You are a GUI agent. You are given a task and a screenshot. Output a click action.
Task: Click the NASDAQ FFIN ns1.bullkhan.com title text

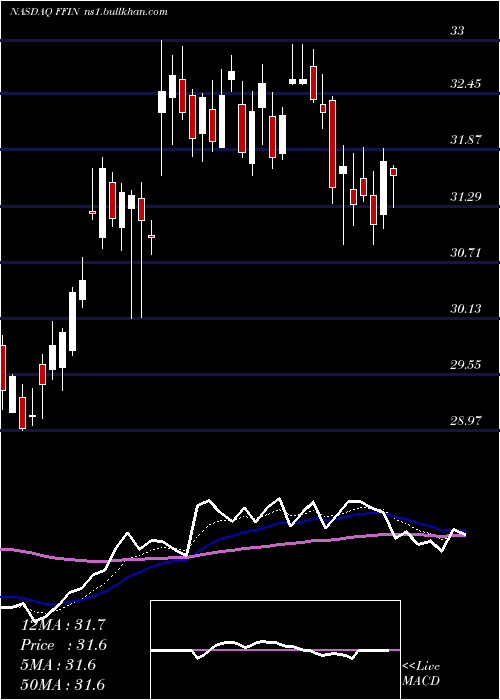(x=89, y=12)
